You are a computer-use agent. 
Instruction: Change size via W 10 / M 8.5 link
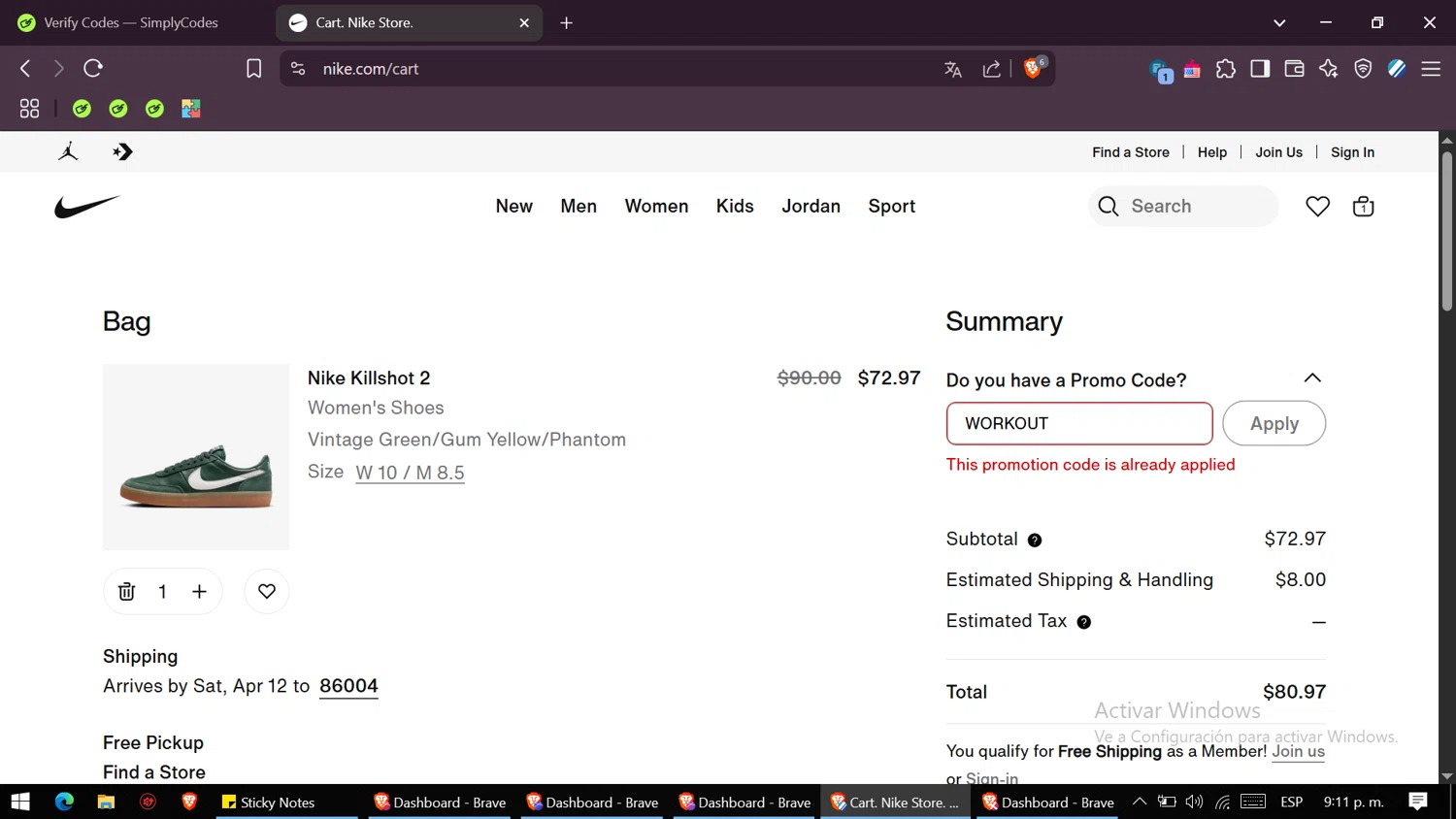410,474
